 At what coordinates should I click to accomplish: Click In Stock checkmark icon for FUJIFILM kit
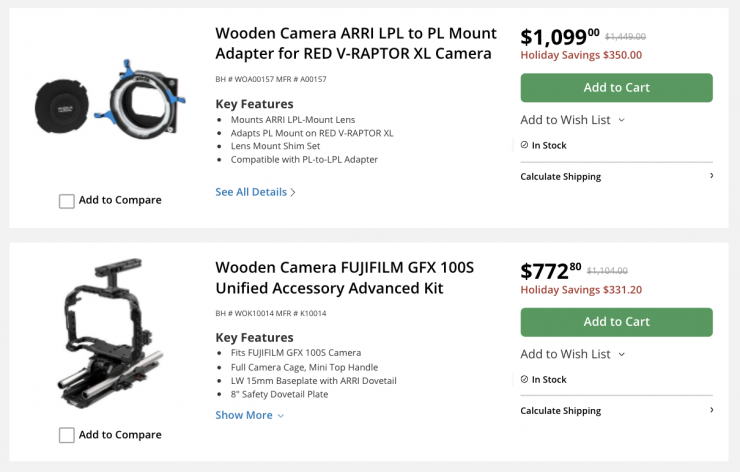point(525,380)
